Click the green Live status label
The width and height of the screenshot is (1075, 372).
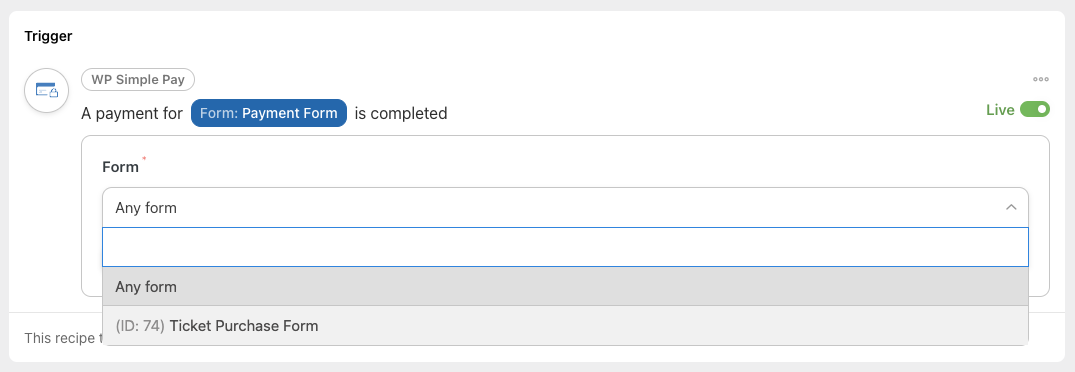(x=1000, y=110)
